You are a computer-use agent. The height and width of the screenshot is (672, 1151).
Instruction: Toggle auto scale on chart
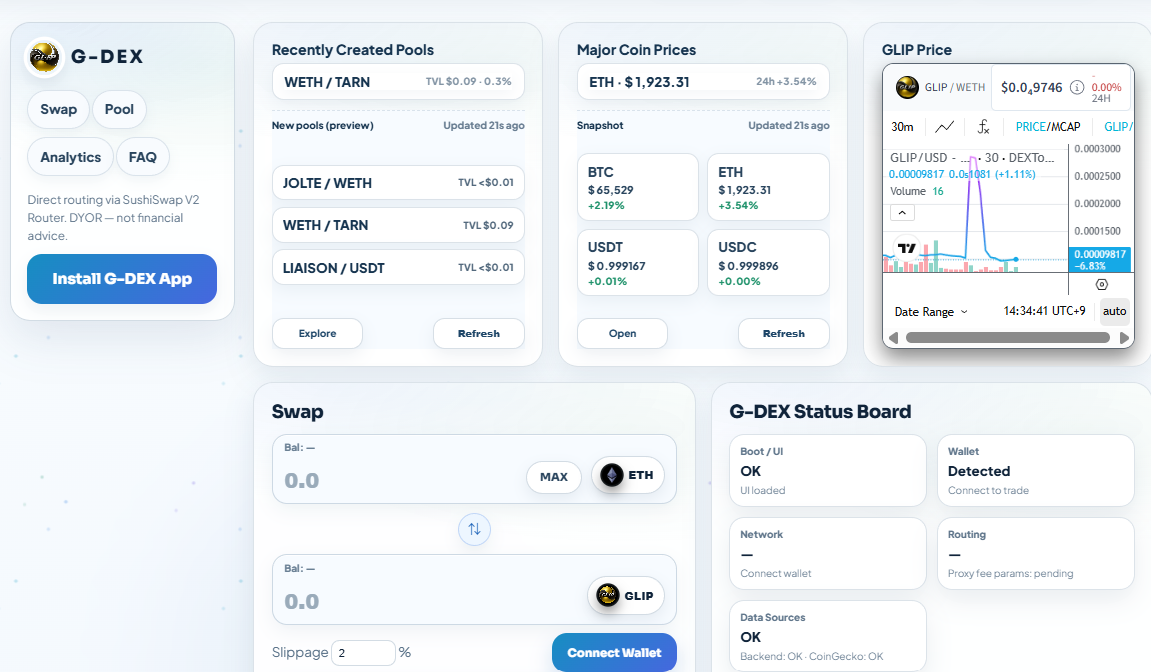tap(1114, 311)
